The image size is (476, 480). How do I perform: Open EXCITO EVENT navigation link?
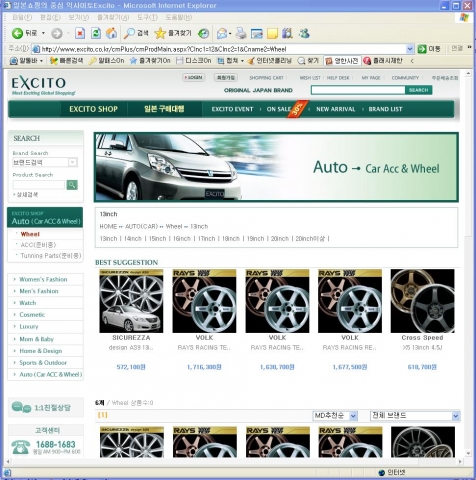(232, 109)
